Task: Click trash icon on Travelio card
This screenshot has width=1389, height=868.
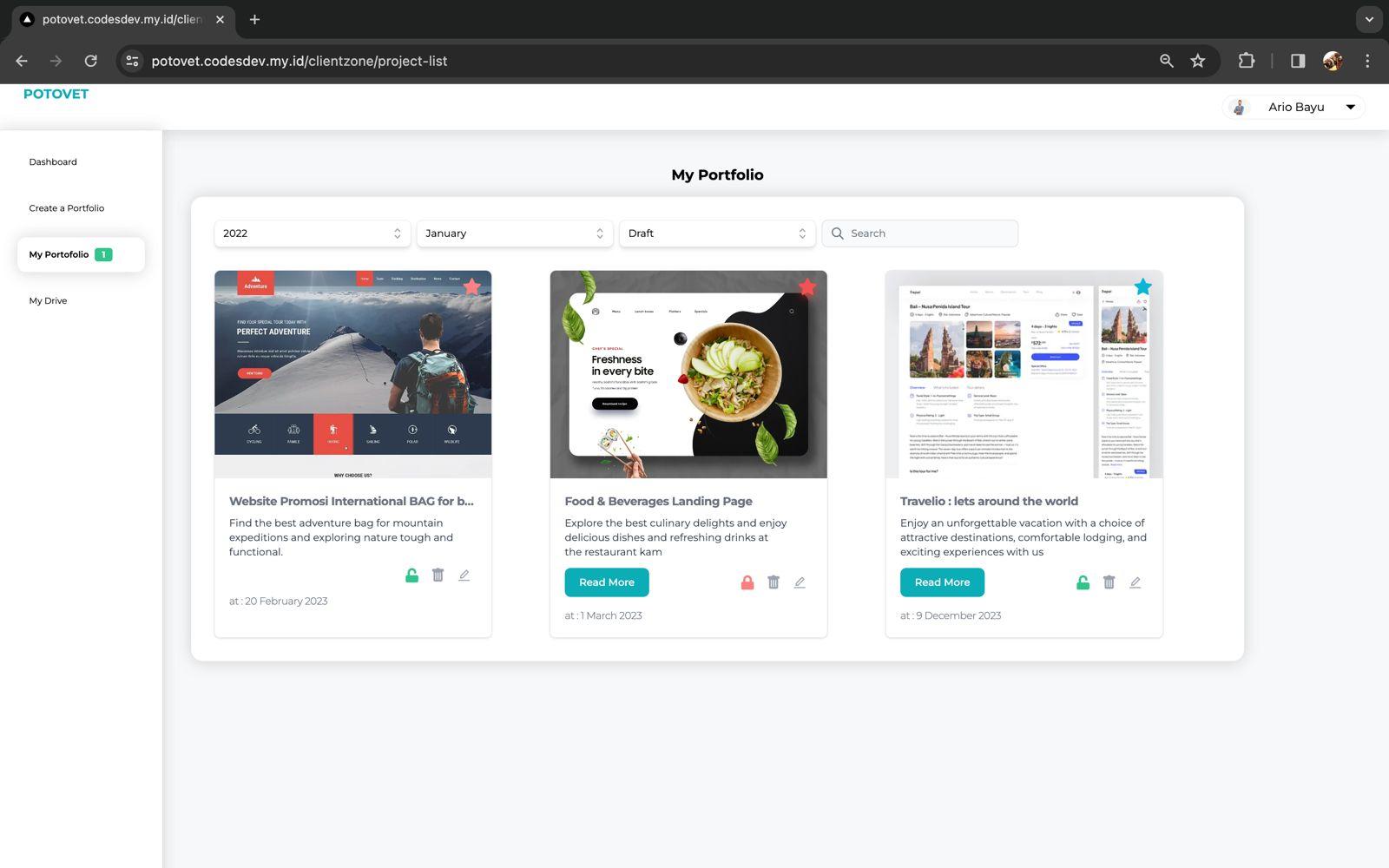Action: 1109,582
